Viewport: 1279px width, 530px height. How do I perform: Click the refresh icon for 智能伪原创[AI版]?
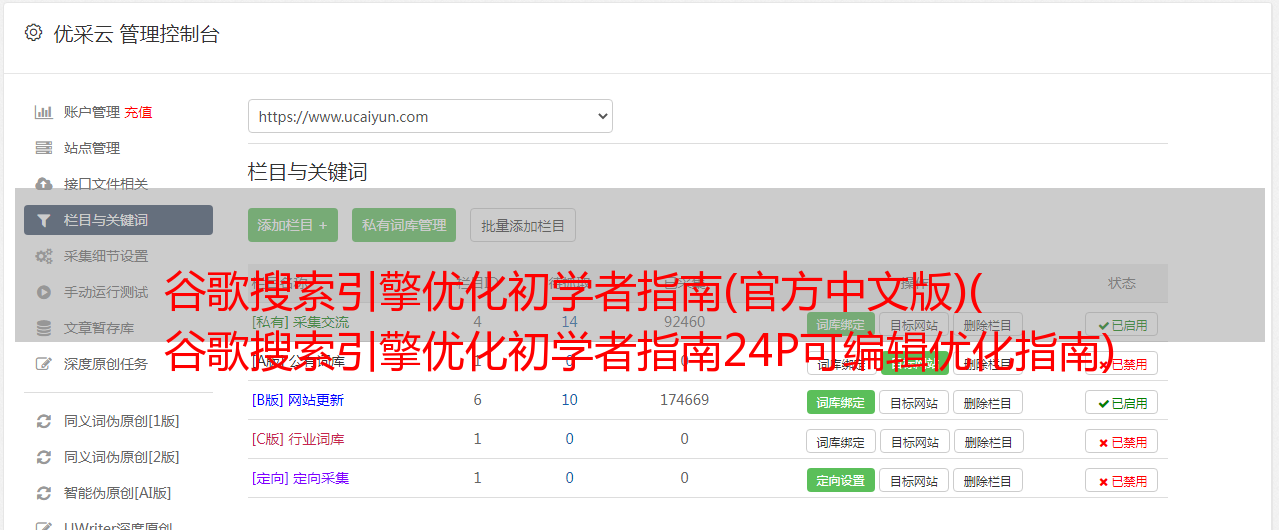[44, 493]
